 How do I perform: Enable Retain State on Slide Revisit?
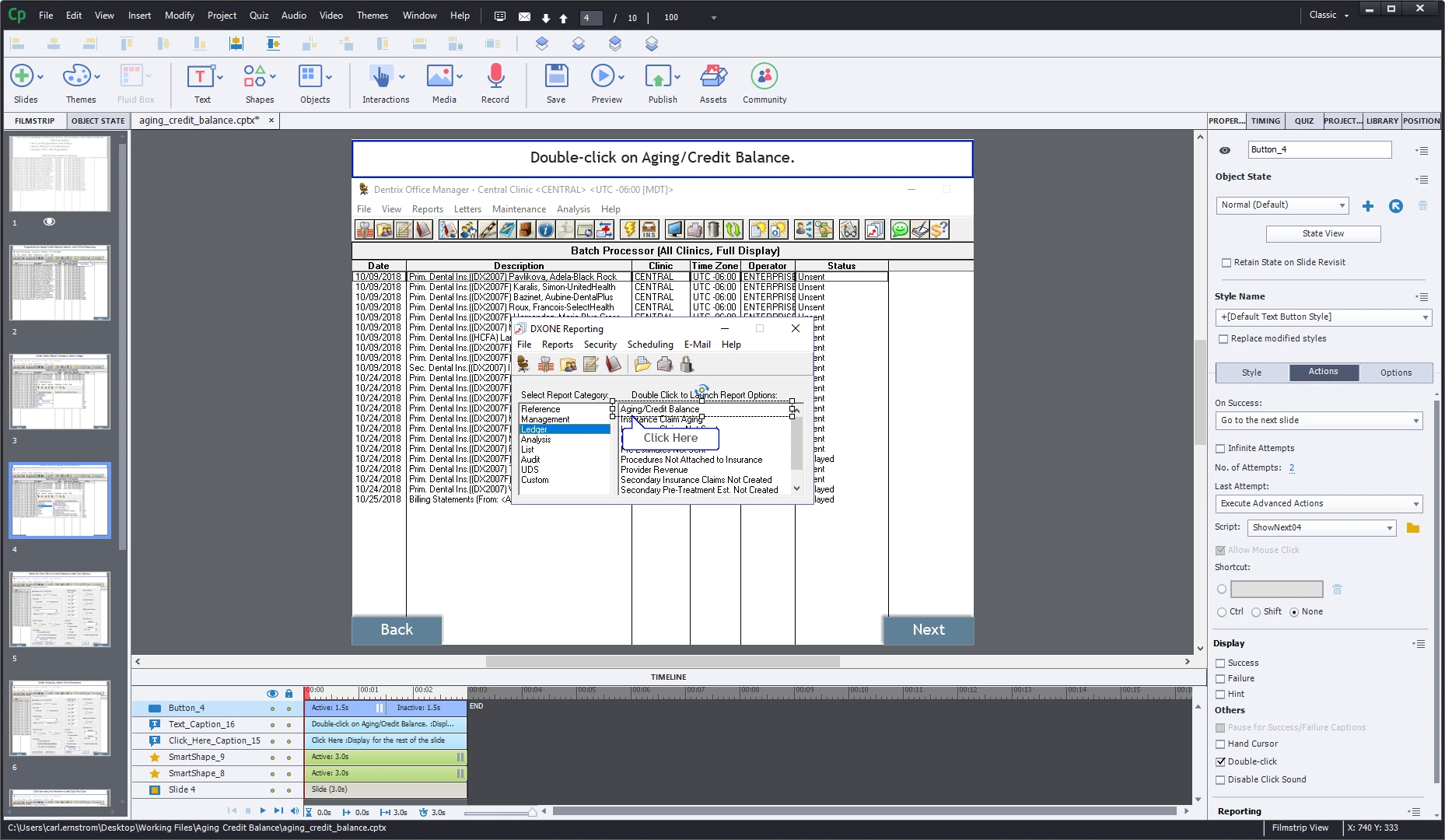pos(1226,263)
